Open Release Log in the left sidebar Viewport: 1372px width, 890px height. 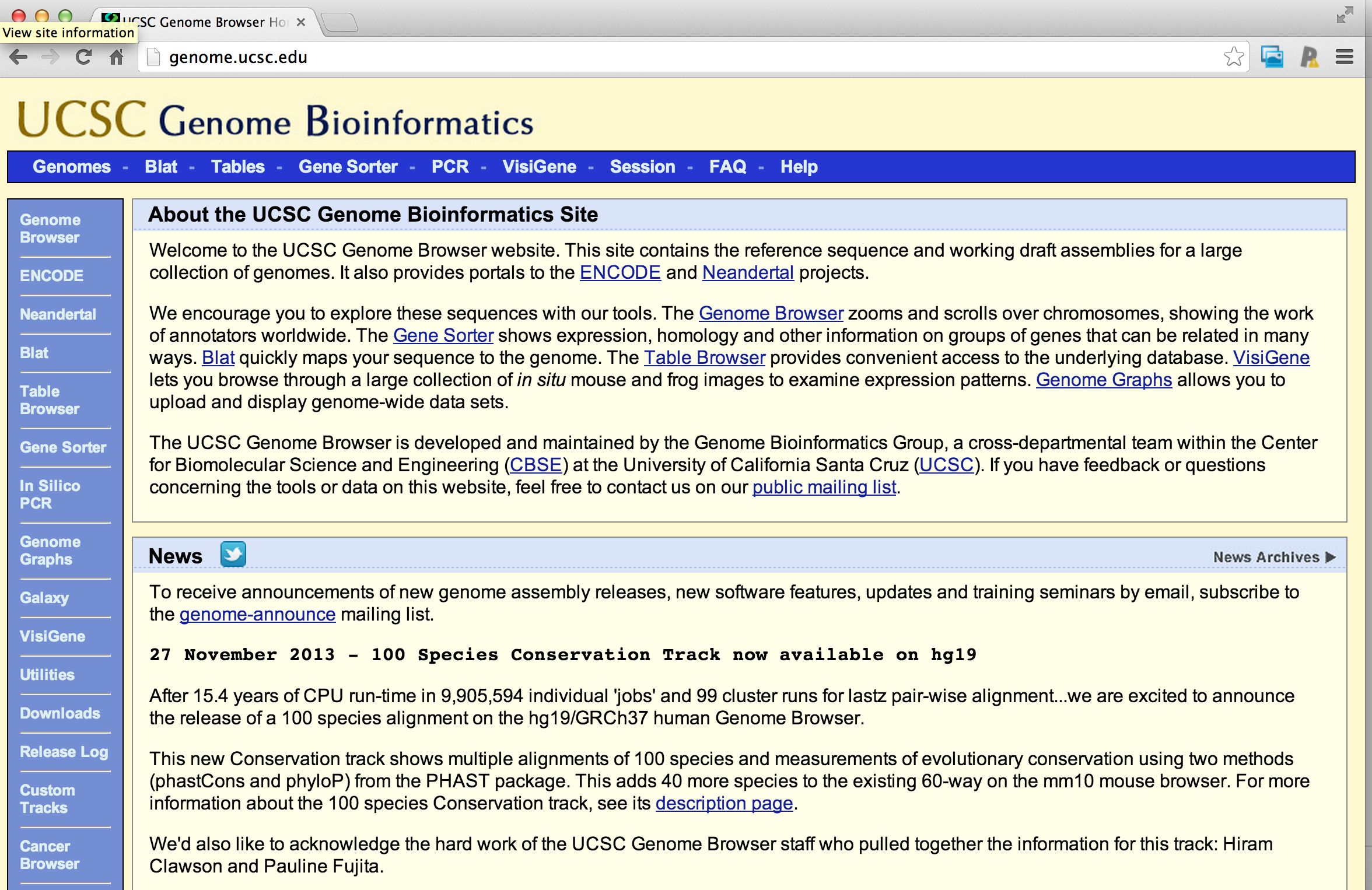64,752
